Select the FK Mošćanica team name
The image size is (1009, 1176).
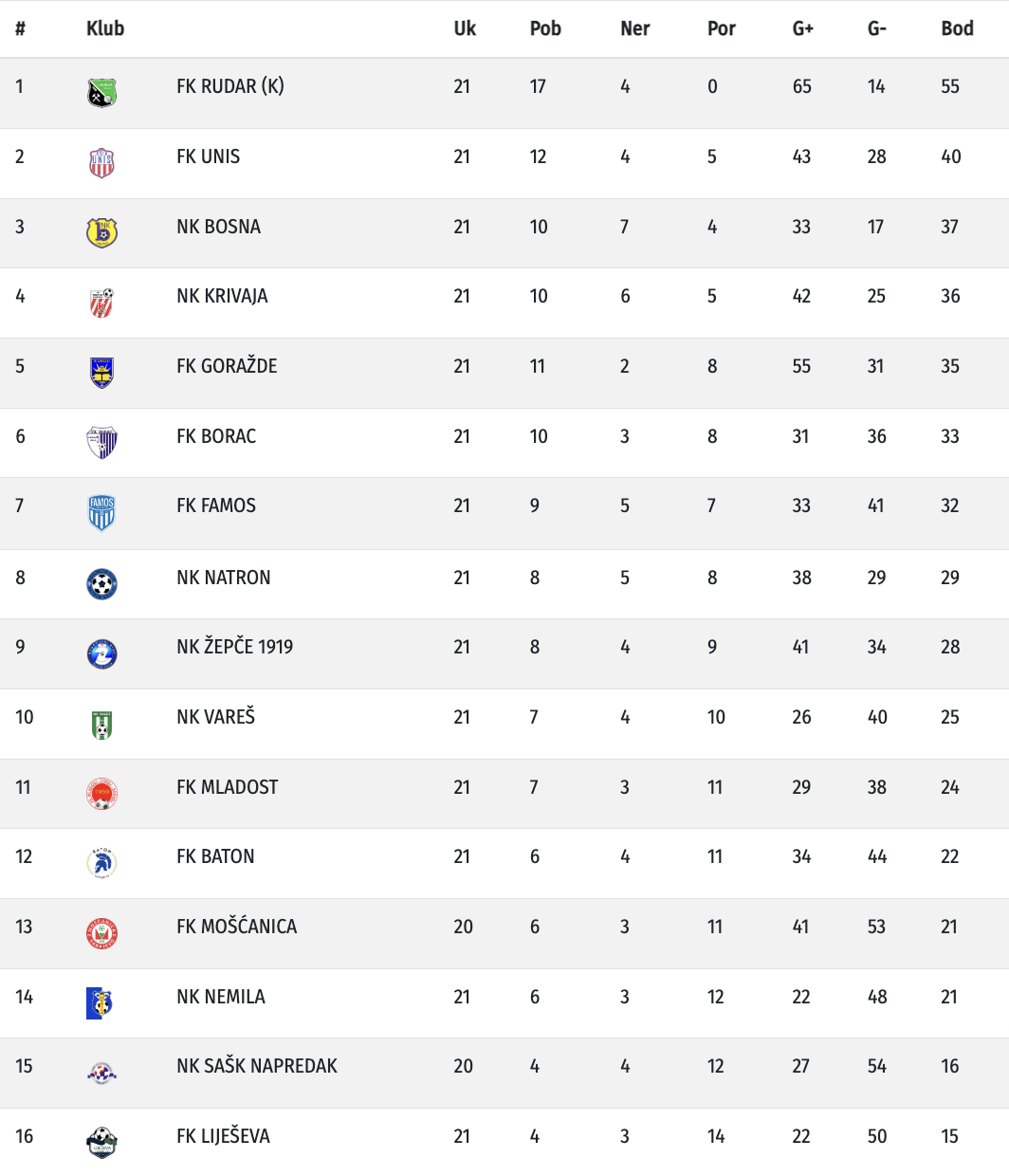pos(236,927)
